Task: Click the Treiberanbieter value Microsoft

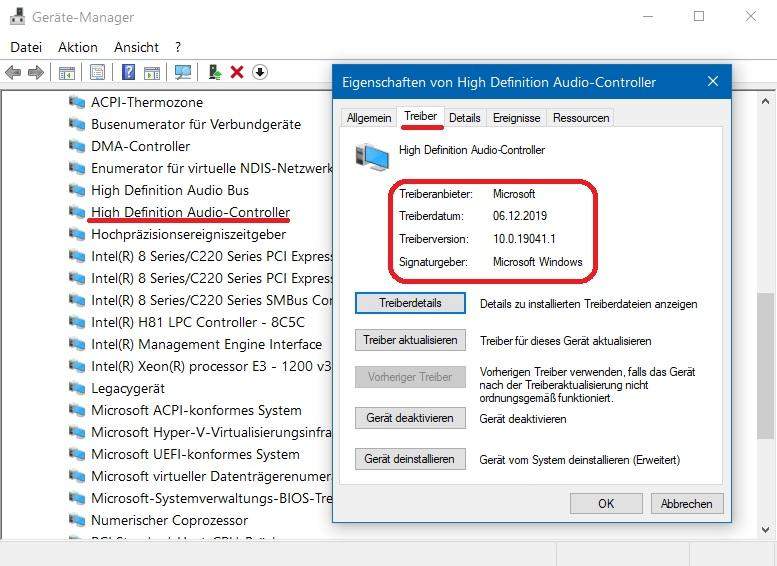Action: click(x=514, y=194)
